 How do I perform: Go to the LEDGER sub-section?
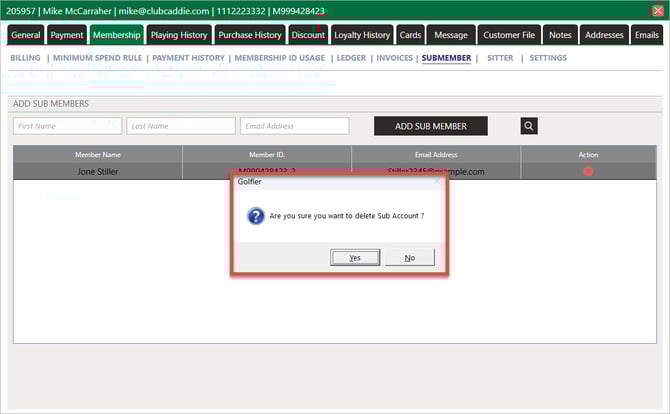click(x=350, y=58)
